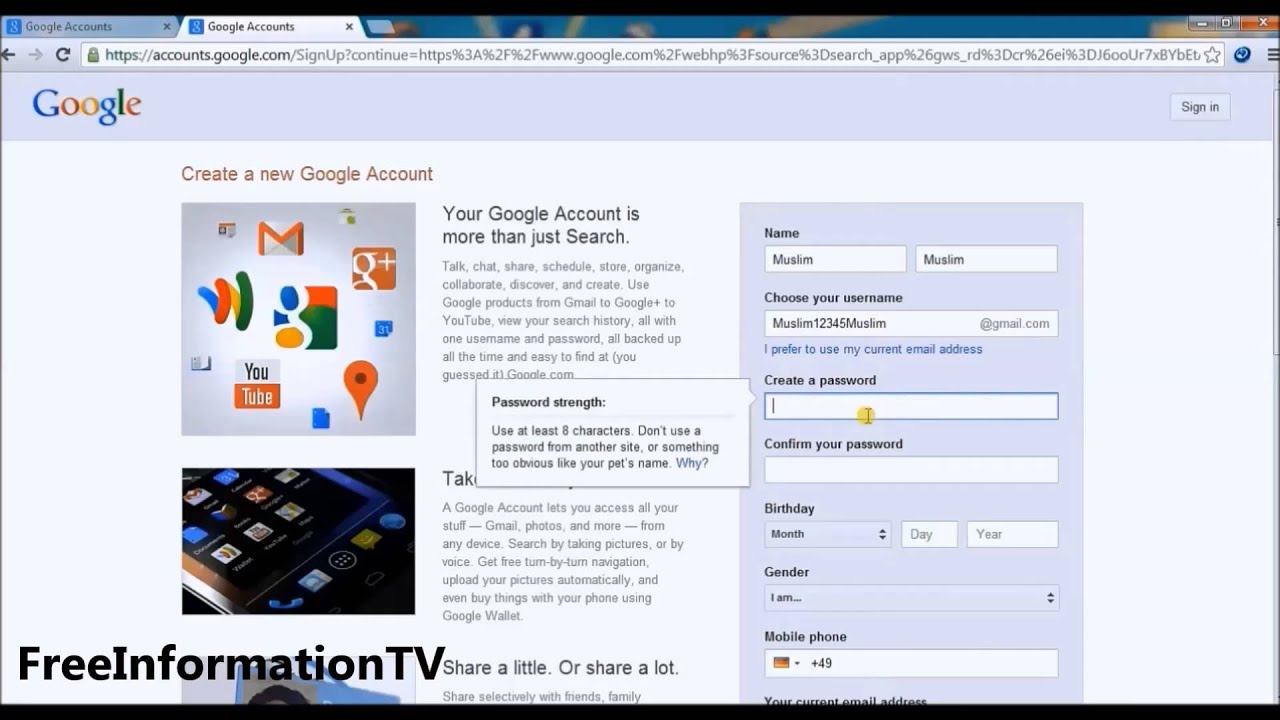
Task: Click the green padlock in address bar
Action: (93, 55)
